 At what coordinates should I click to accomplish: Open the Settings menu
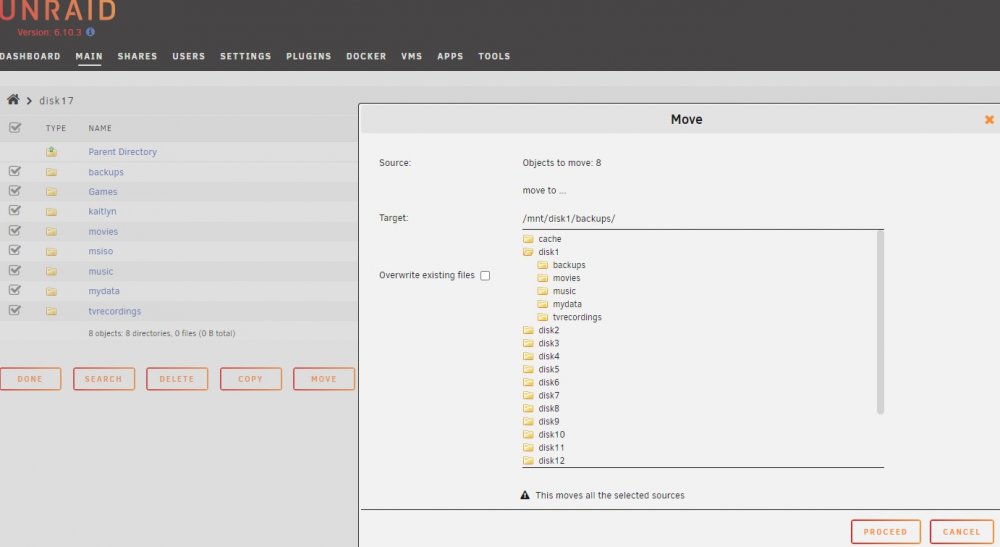click(246, 56)
